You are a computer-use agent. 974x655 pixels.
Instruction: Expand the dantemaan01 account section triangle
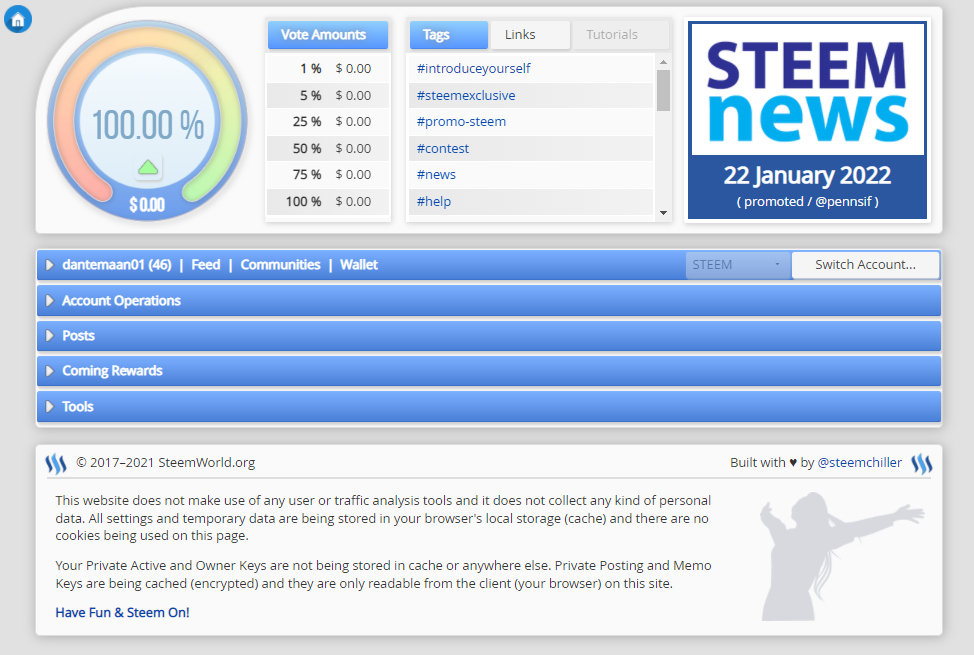50,265
